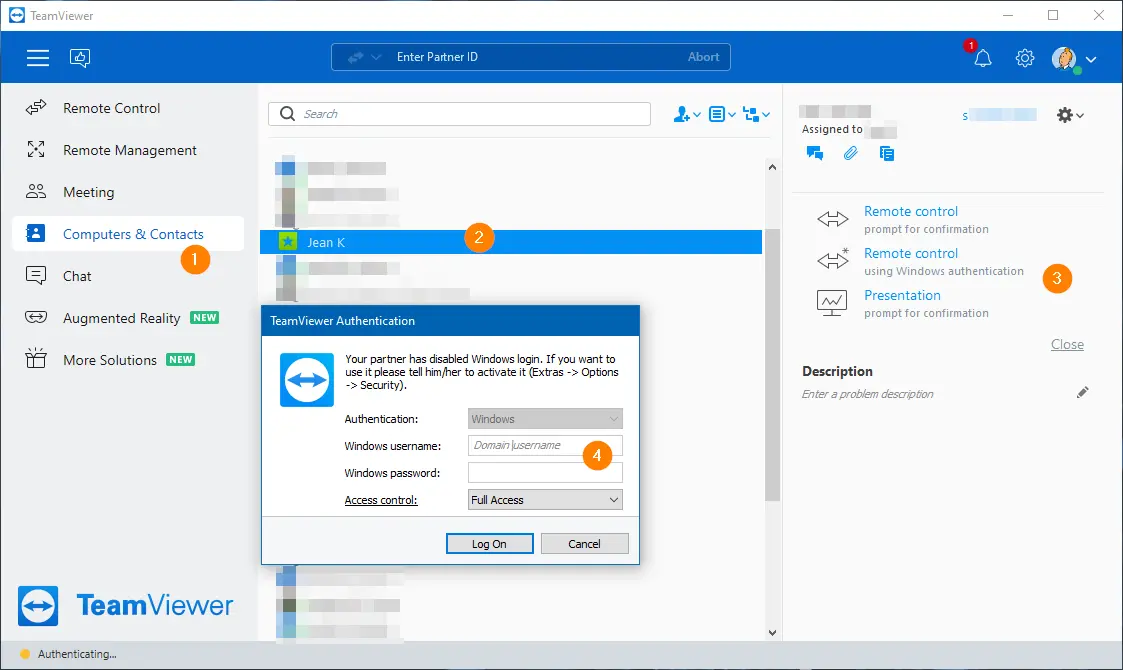Click the Chat bubble icon in sidebar
Viewport: 1123px width, 670px height.
click(36, 275)
